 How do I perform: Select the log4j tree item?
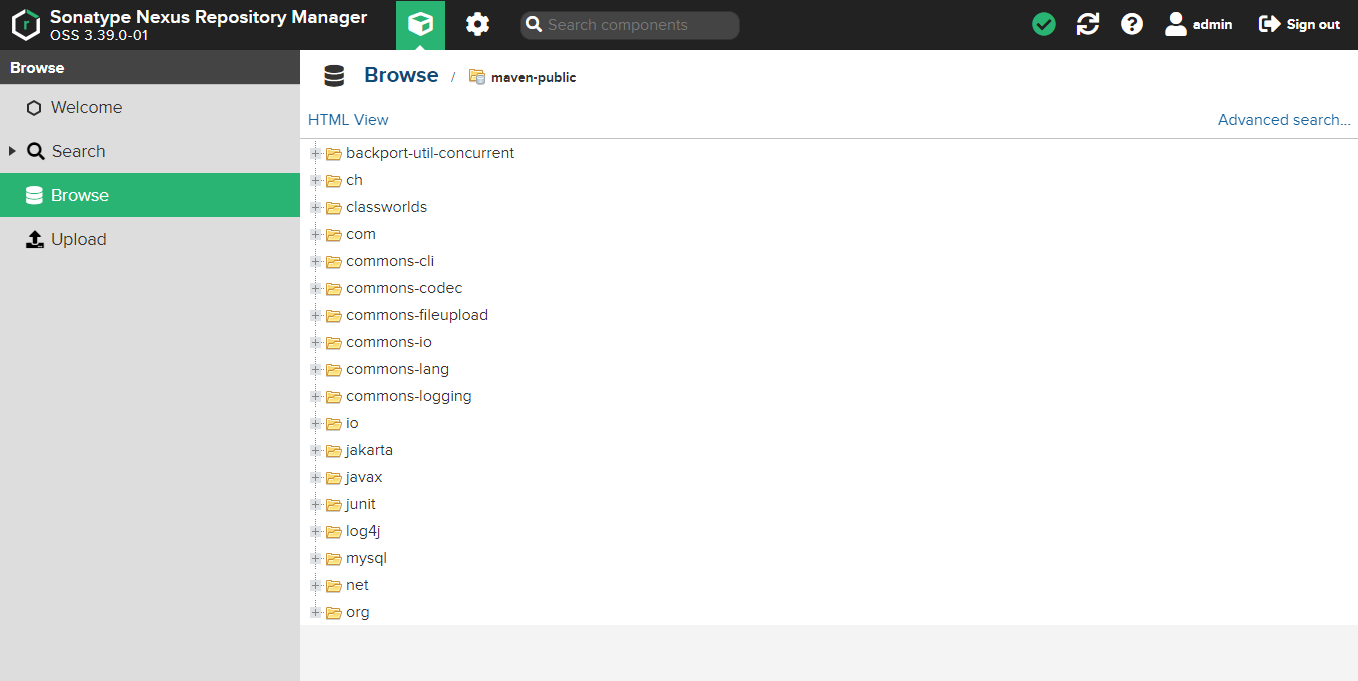coord(363,531)
